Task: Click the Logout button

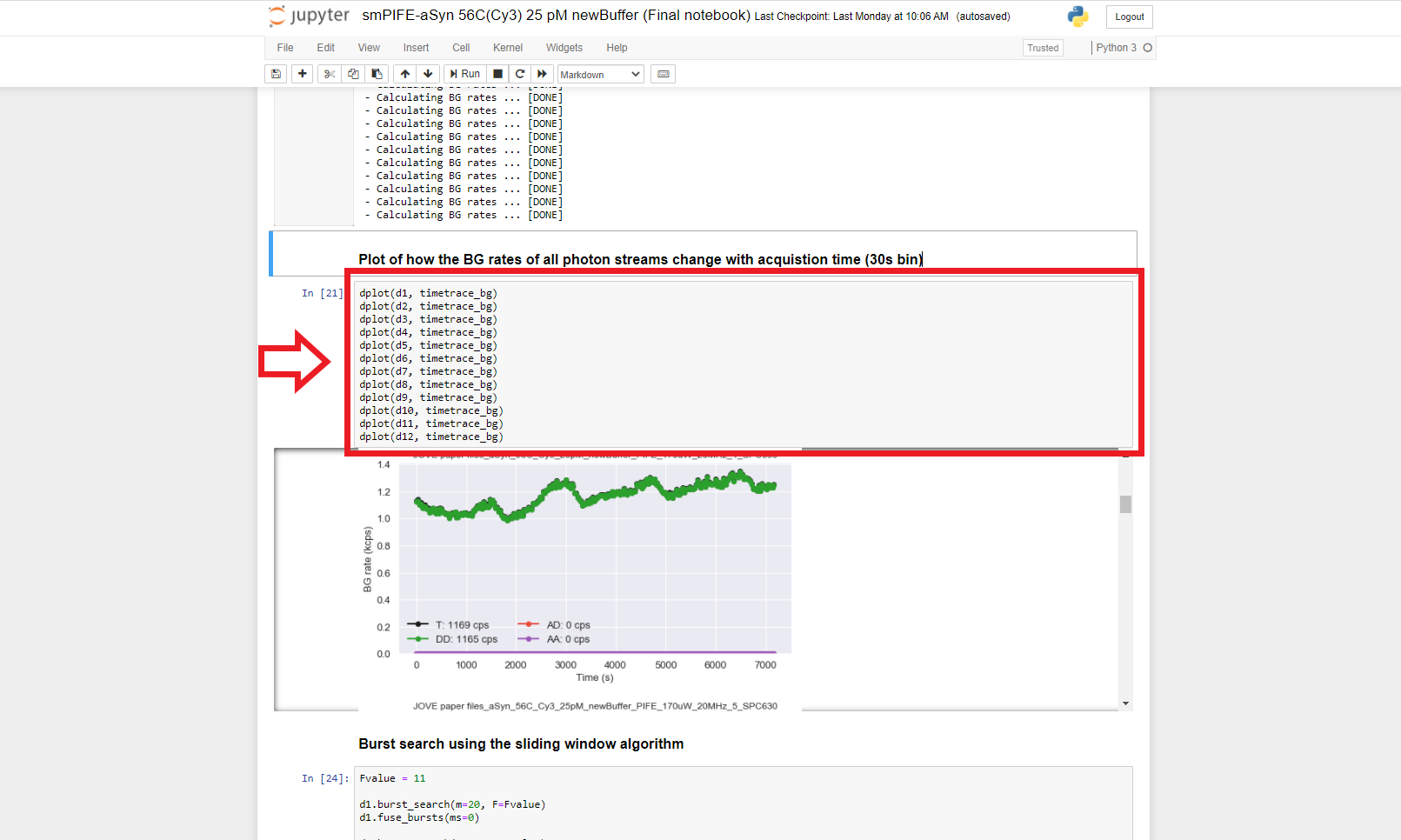Action: 1129,17
